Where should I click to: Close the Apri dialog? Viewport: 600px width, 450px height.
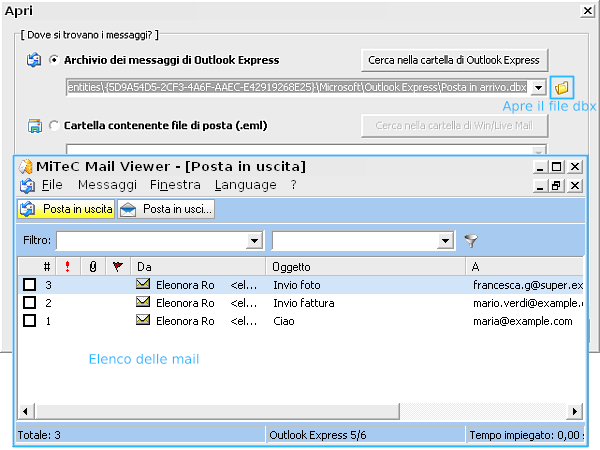[x=587, y=11]
